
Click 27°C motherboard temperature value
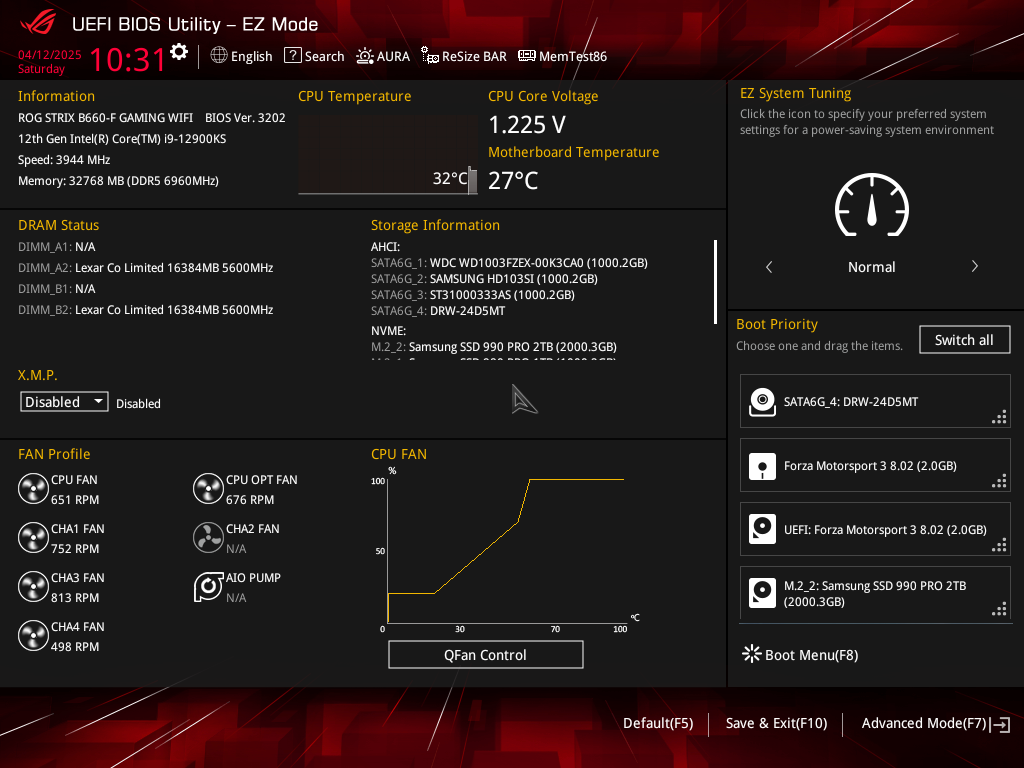pos(513,180)
